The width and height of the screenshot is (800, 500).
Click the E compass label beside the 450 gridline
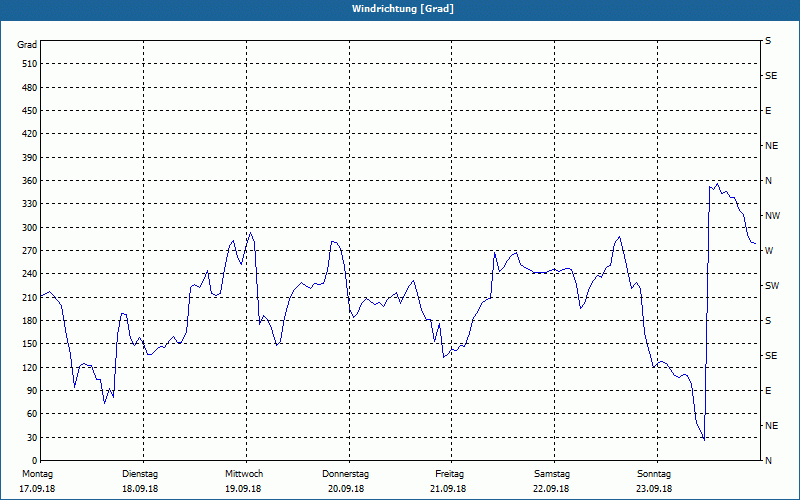pos(768,111)
